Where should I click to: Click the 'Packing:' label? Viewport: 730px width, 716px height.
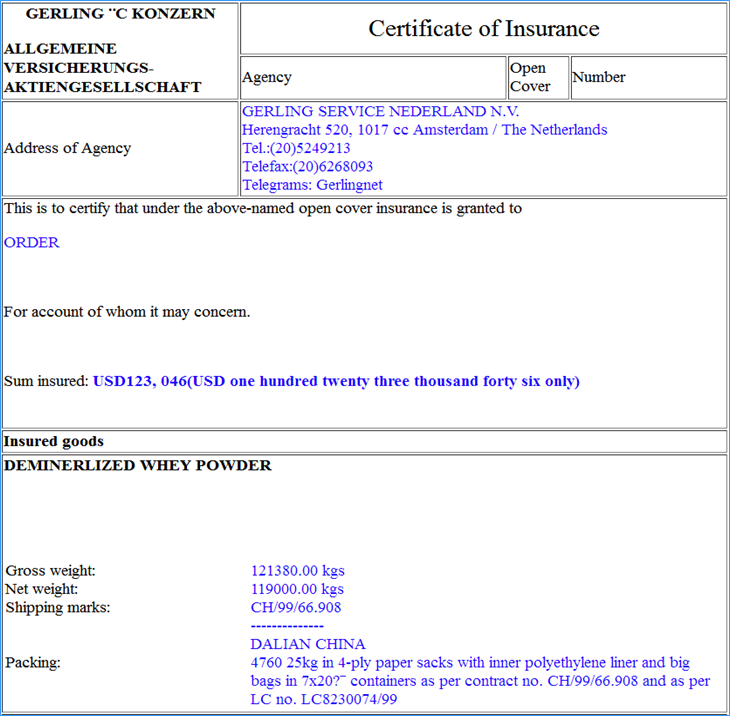(33, 662)
